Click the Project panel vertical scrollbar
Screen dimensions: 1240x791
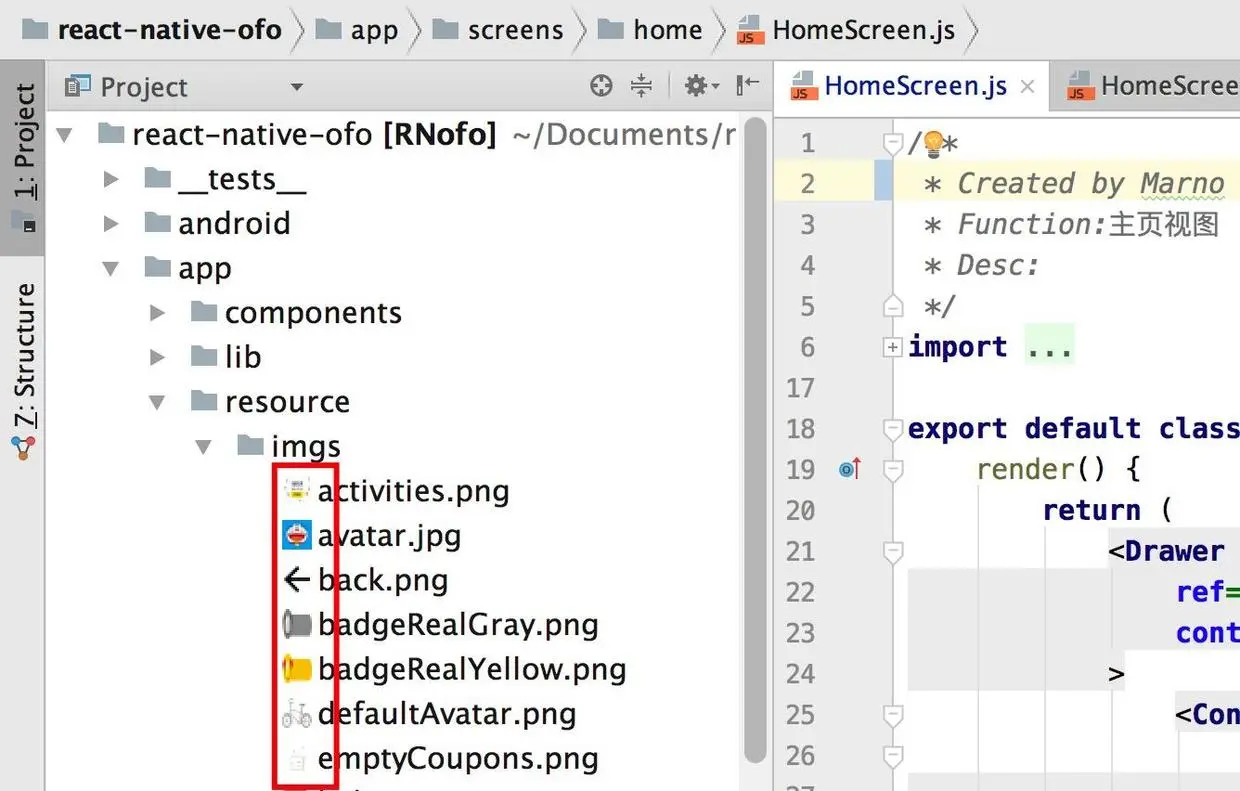click(756, 400)
